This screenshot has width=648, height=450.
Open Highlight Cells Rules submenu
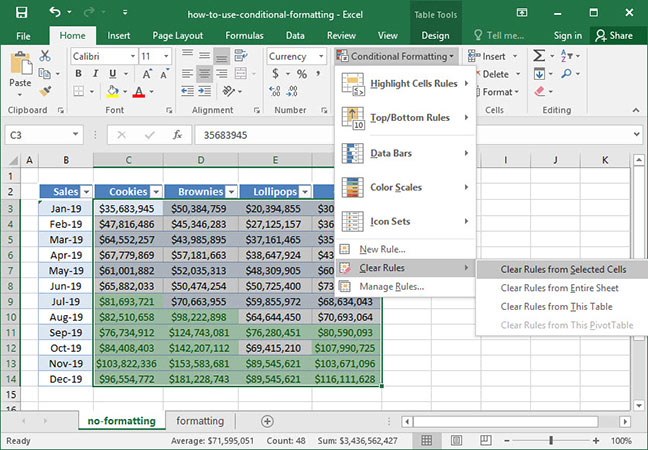pos(405,84)
